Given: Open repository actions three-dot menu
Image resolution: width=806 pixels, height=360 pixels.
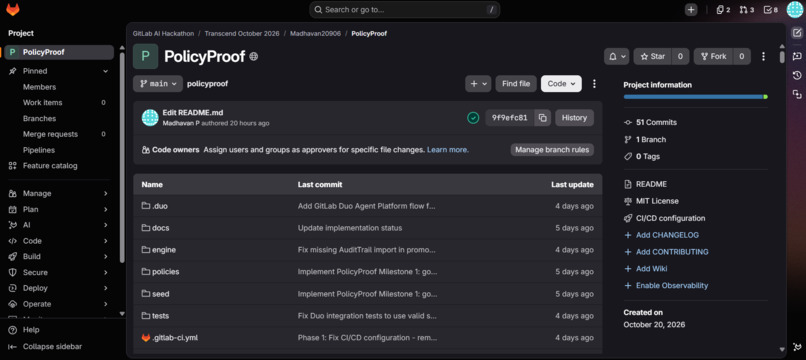Looking at the screenshot, I should tap(594, 83).
